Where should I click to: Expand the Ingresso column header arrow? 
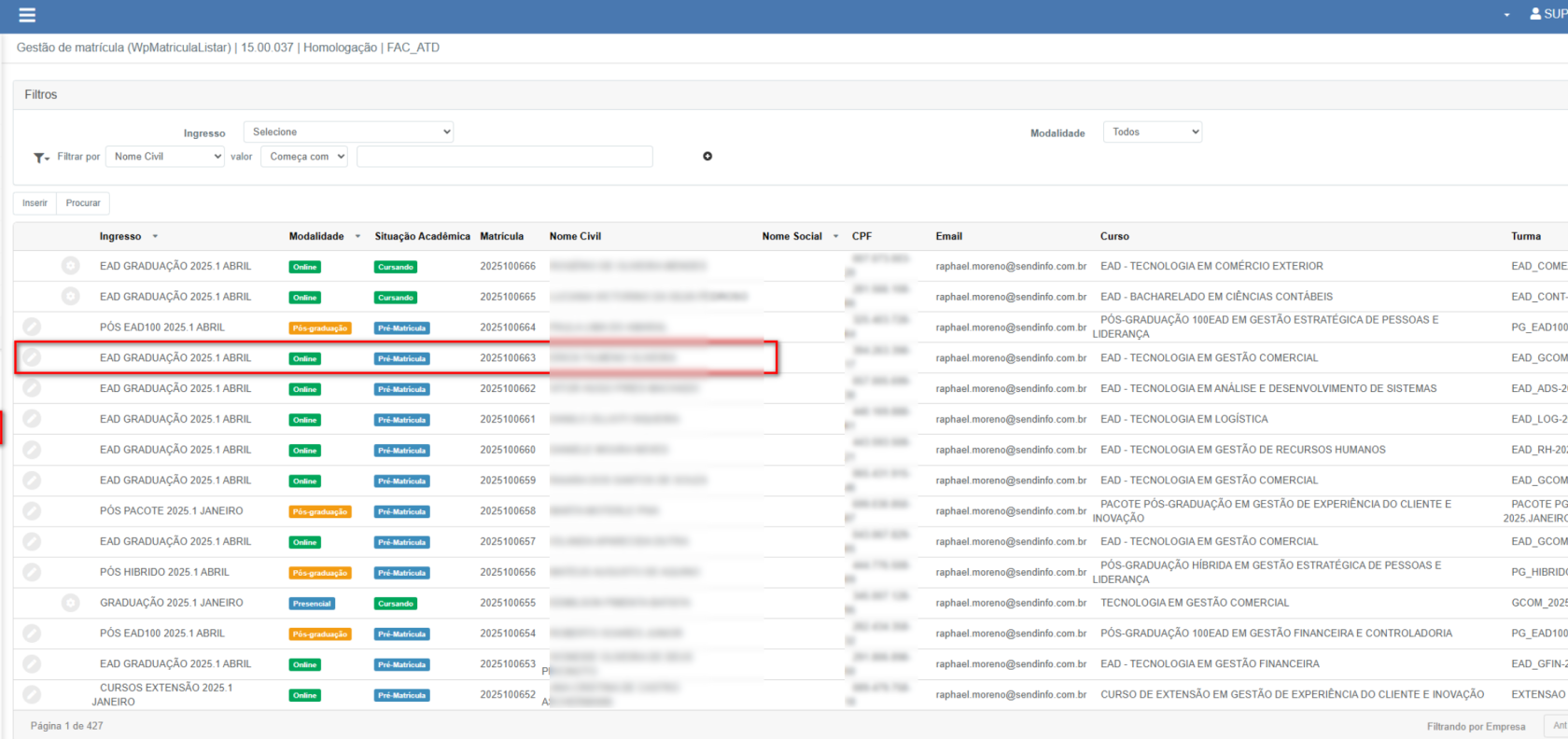155,237
